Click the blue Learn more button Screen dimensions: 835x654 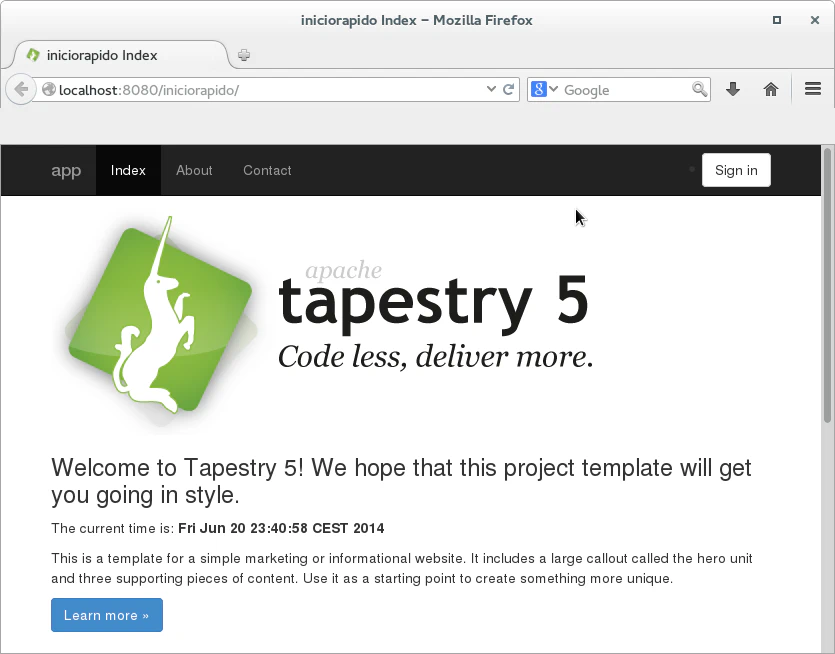(x=106, y=615)
